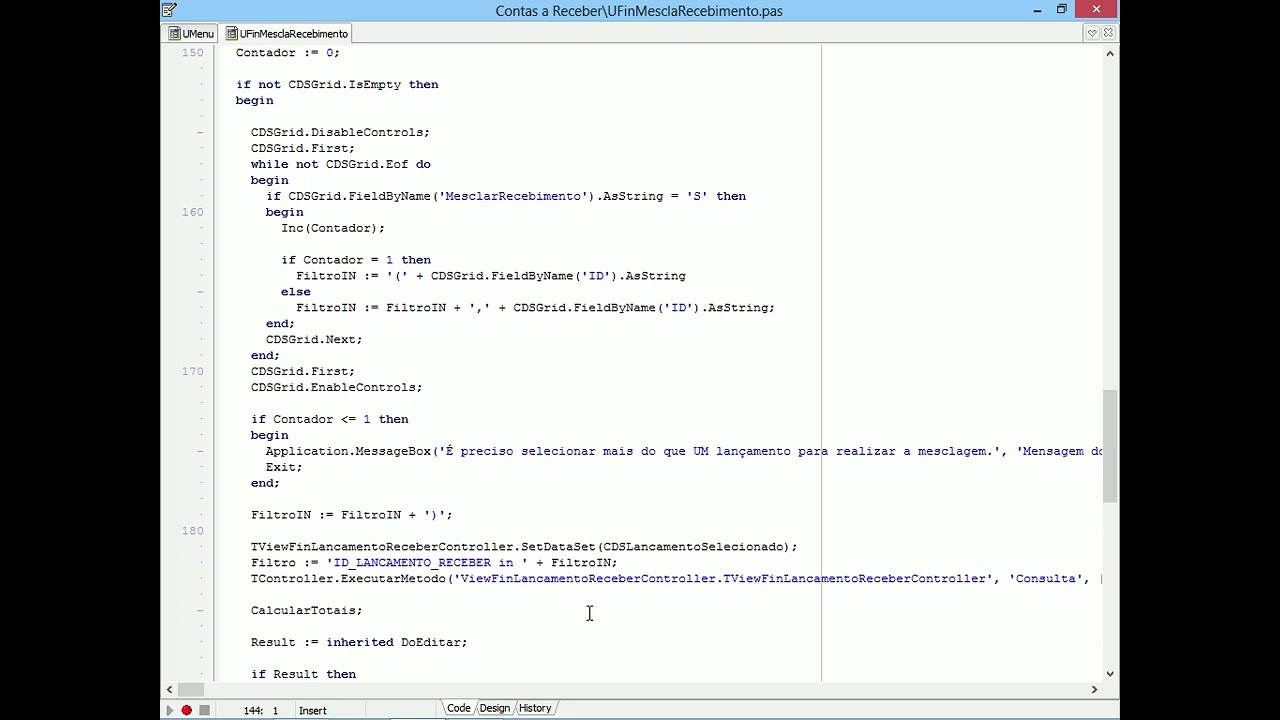Click 'CDSGrid.DisableControls;' statement

(340, 132)
